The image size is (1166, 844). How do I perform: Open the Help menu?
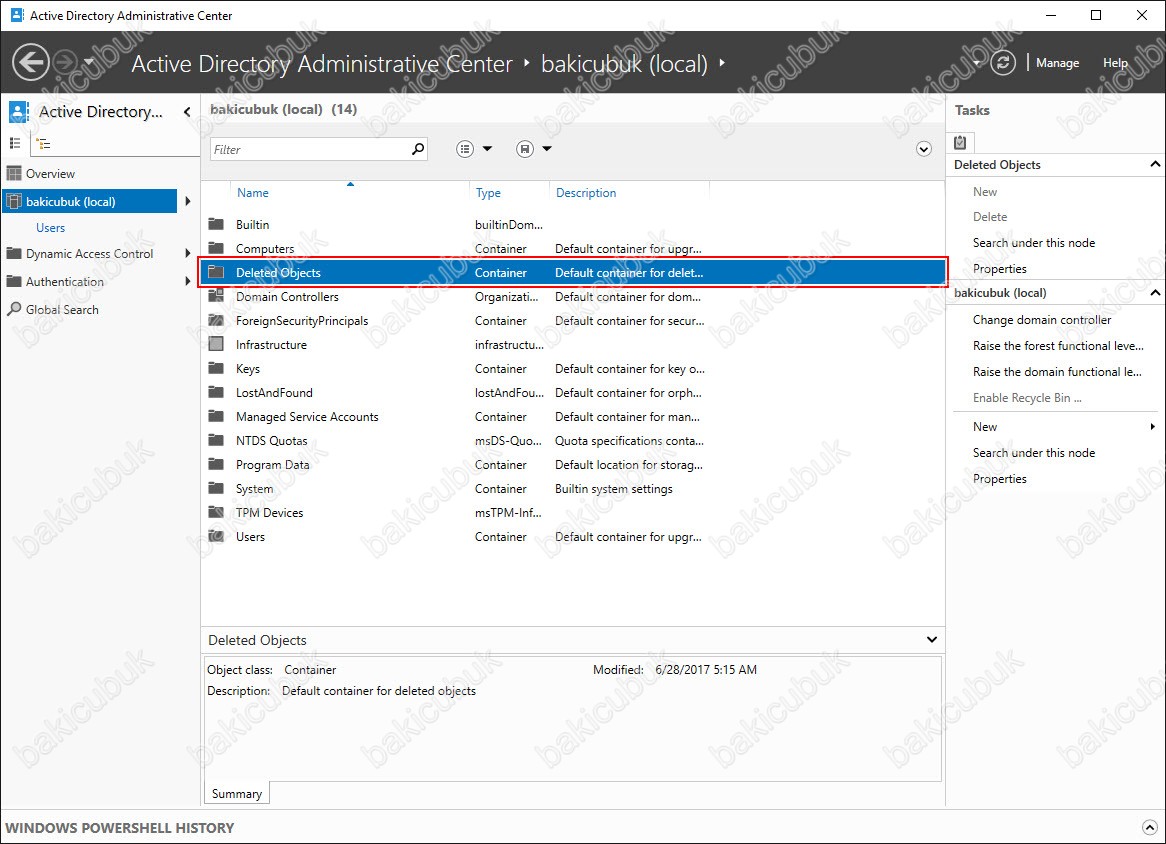tap(1115, 63)
